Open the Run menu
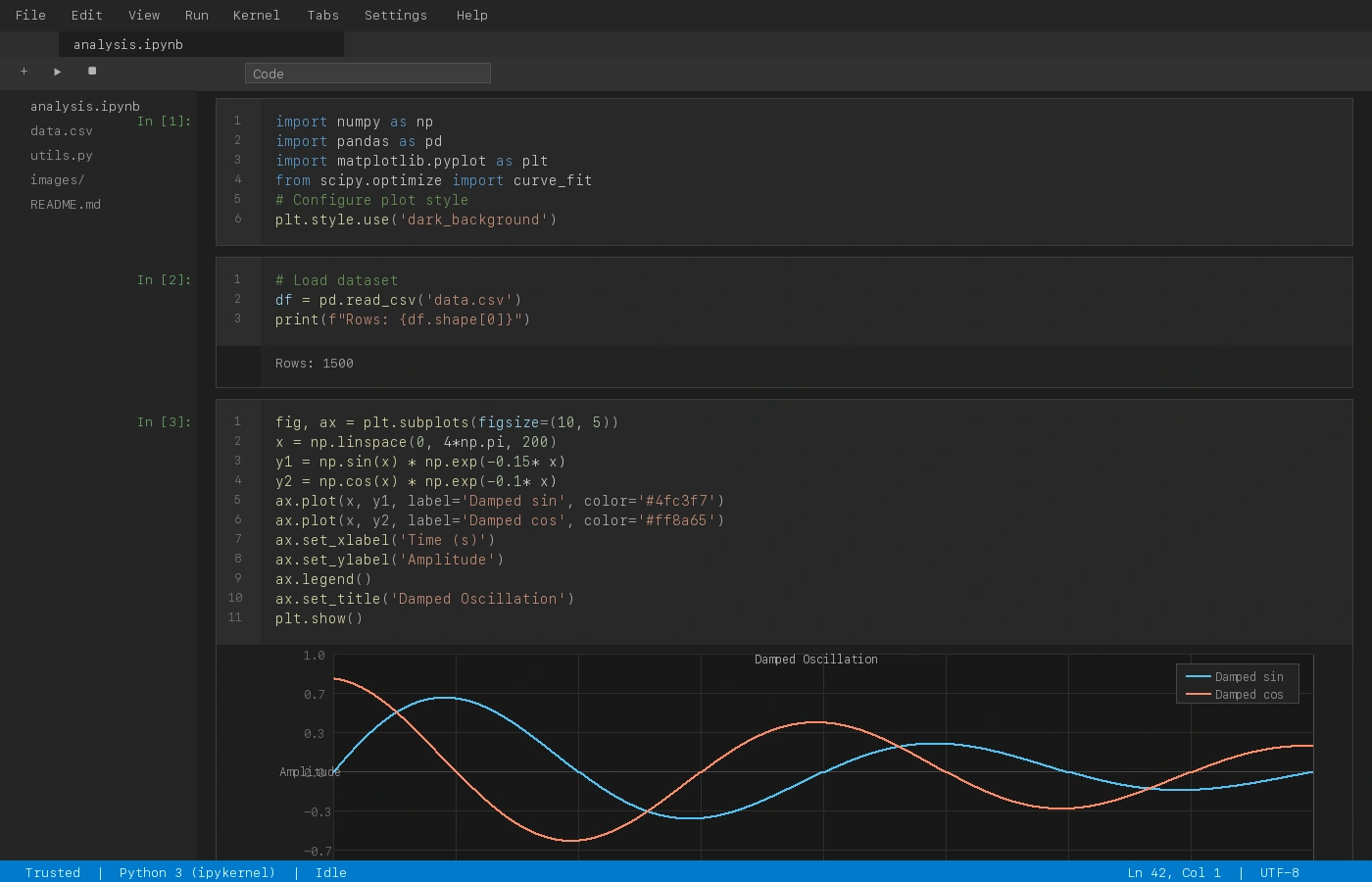 pos(196,15)
